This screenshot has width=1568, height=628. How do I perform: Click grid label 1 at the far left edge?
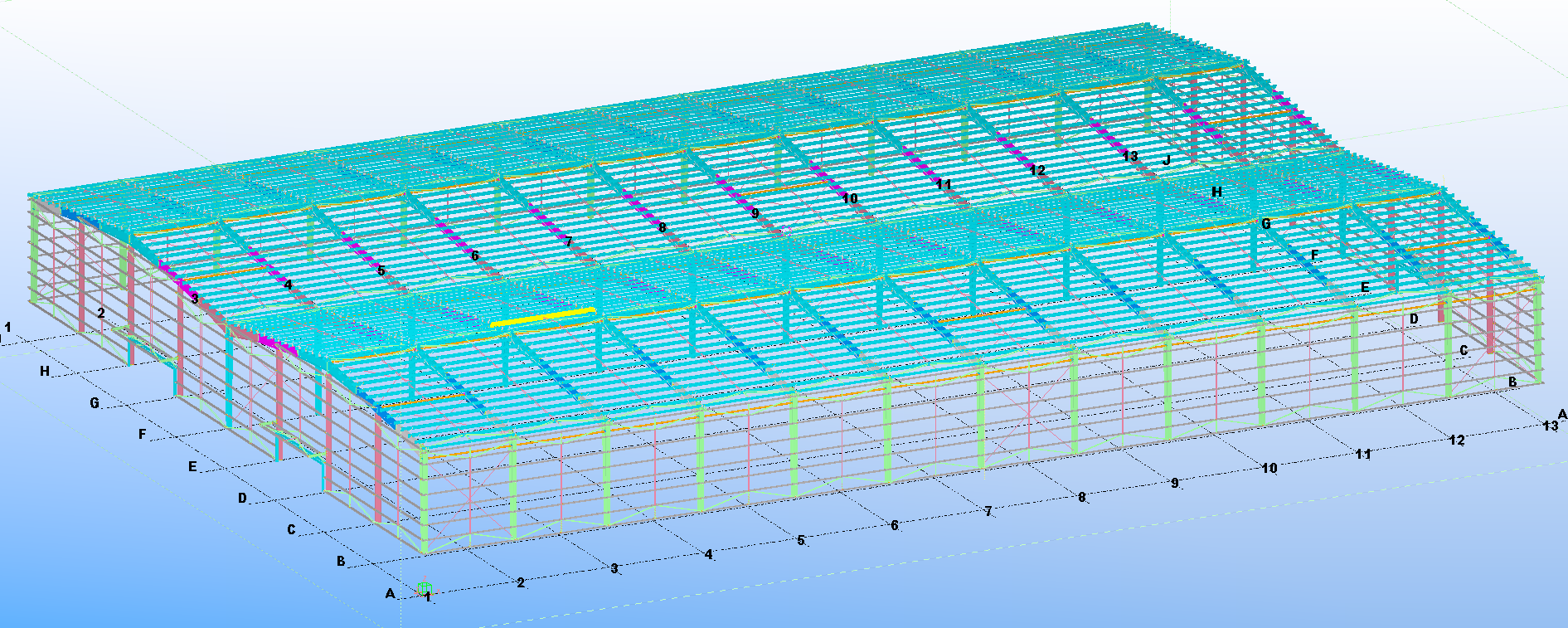(8, 328)
